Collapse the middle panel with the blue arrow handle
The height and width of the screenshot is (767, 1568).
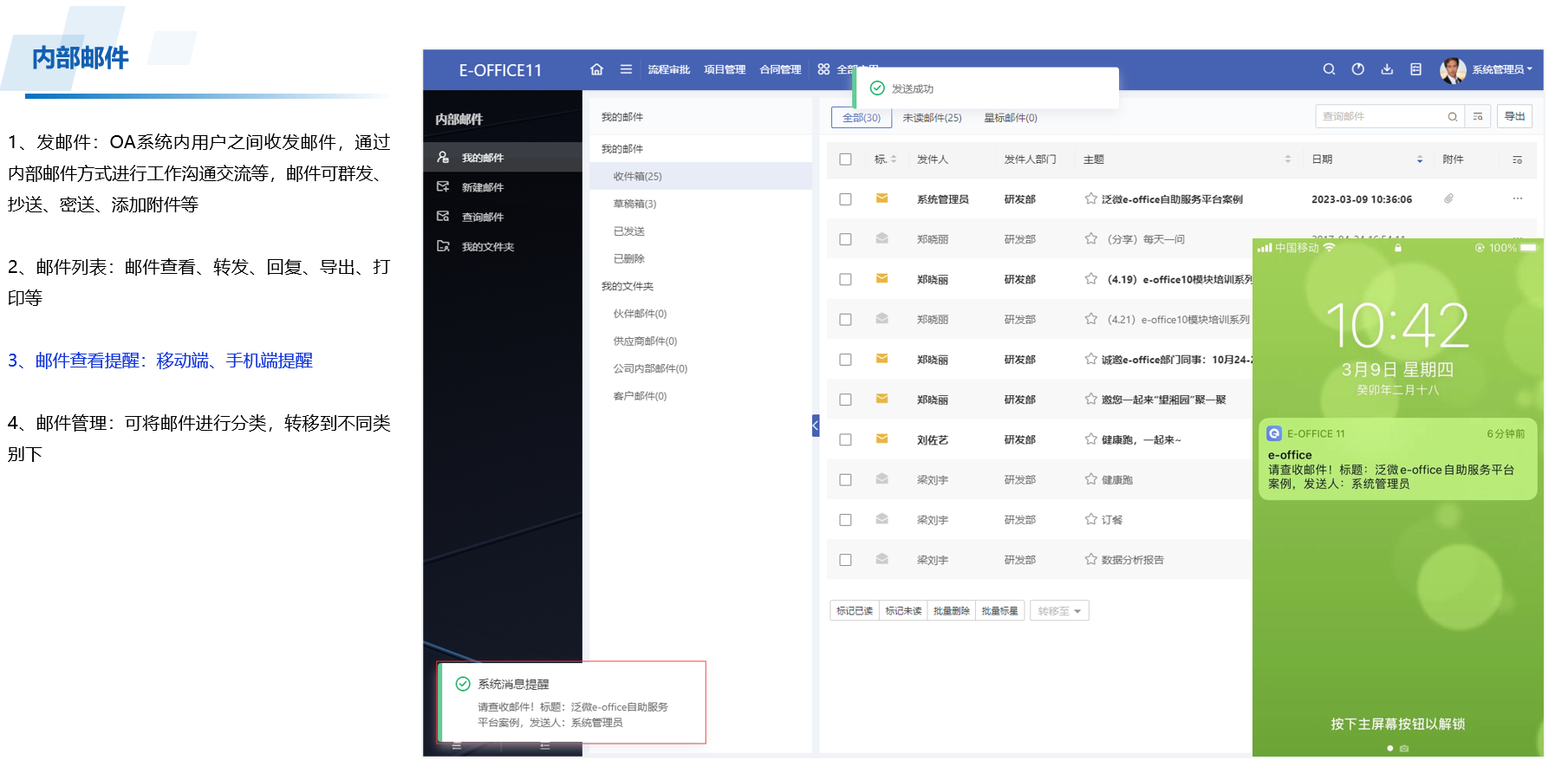816,426
